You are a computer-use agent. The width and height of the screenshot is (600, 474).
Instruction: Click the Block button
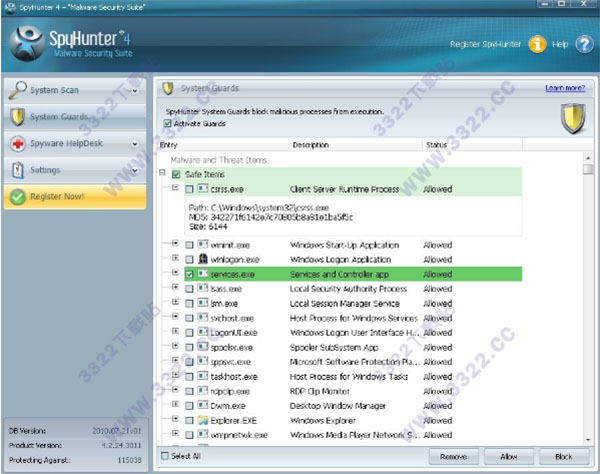point(564,456)
